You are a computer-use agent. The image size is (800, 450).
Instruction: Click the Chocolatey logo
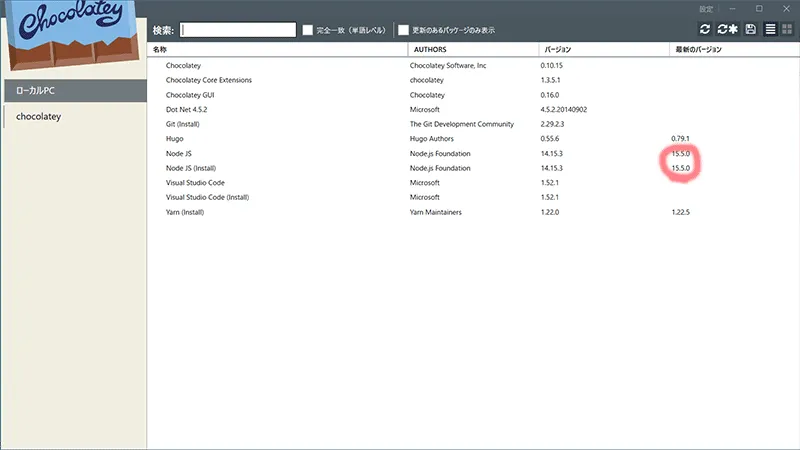73,35
